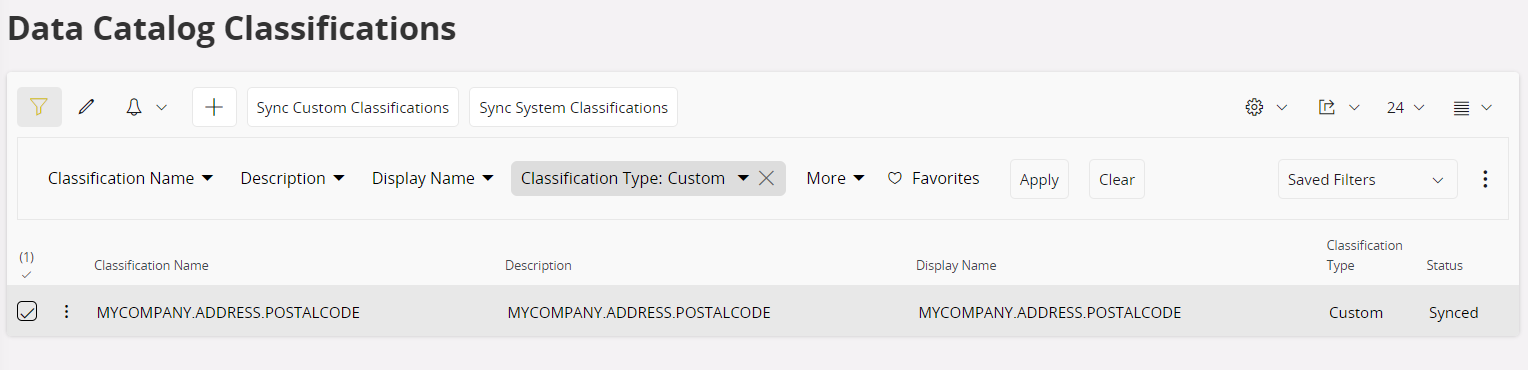Open the filter panel vertical dots menu

[x=1485, y=179]
